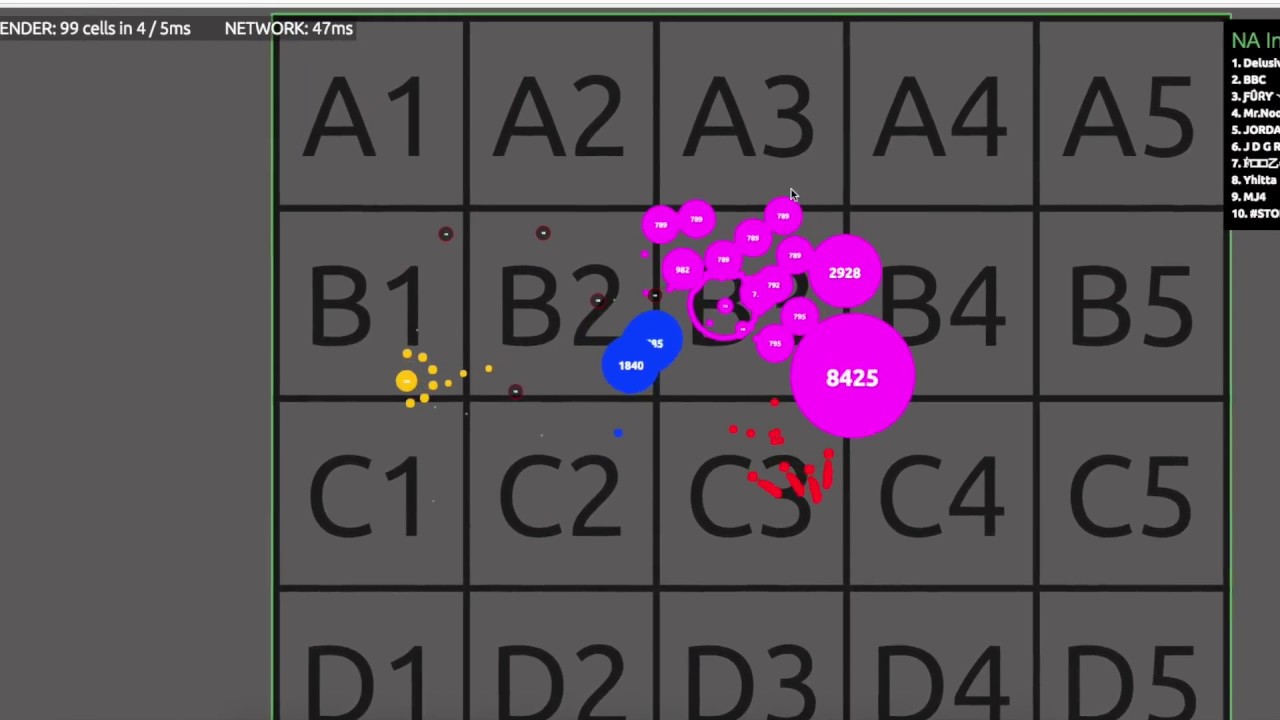Screen dimensions: 1280x720
Task: Click the A4 grid sector label
Action: pos(941,118)
